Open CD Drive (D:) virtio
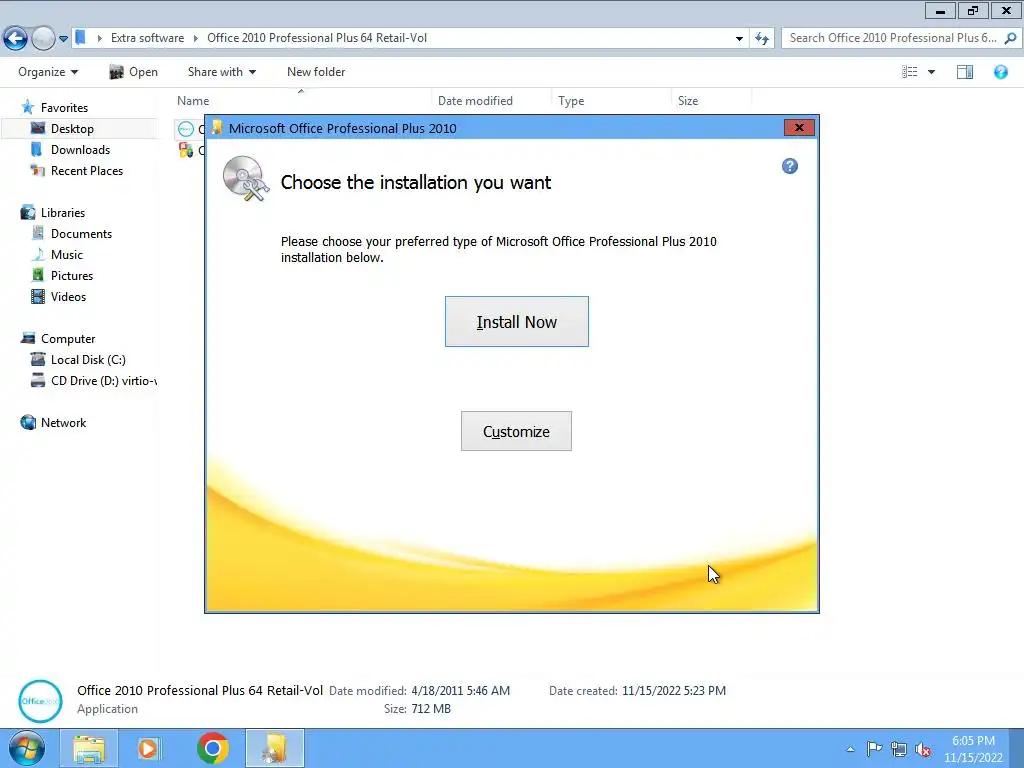The image size is (1024, 768). point(103,380)
